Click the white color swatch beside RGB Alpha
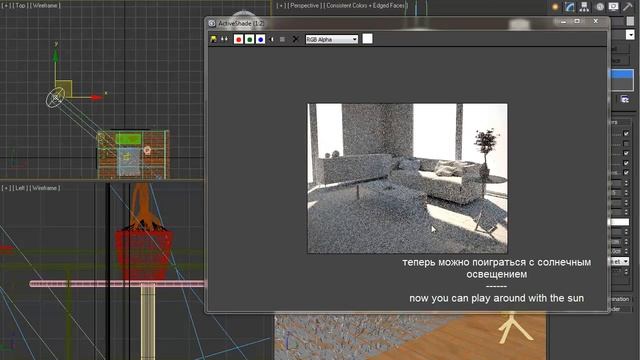 click(367, 39)
